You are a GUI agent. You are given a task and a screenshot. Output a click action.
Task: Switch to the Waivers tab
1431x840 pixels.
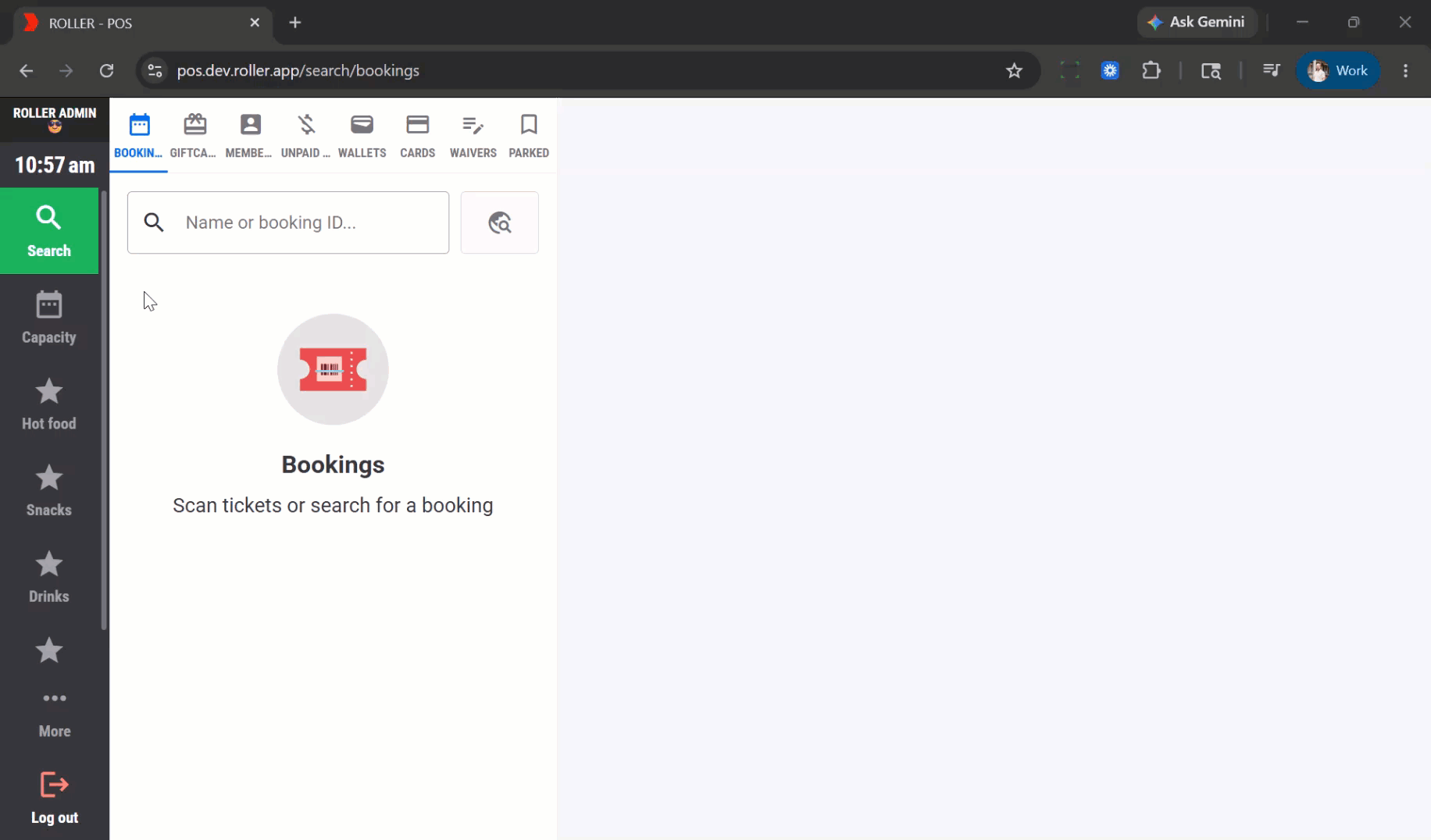pos(473,136)
